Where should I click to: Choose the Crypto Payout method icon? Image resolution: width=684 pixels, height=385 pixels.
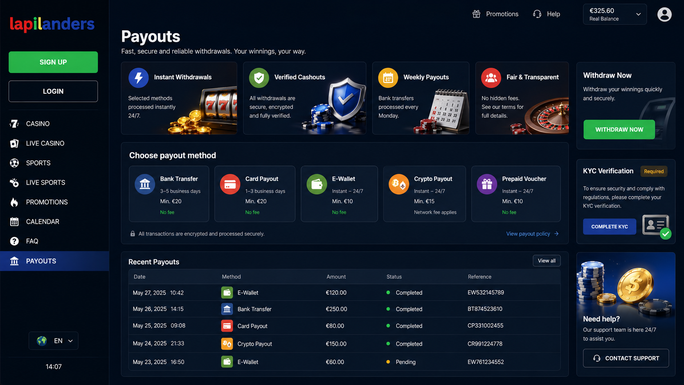click(399, 184)
